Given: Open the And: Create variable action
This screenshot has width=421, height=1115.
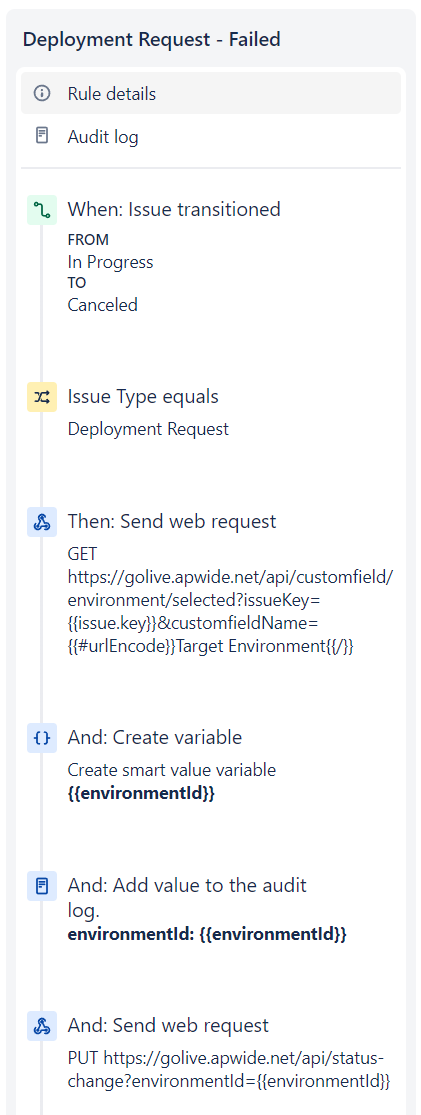Looking at the screenshot, I should 154,737.
